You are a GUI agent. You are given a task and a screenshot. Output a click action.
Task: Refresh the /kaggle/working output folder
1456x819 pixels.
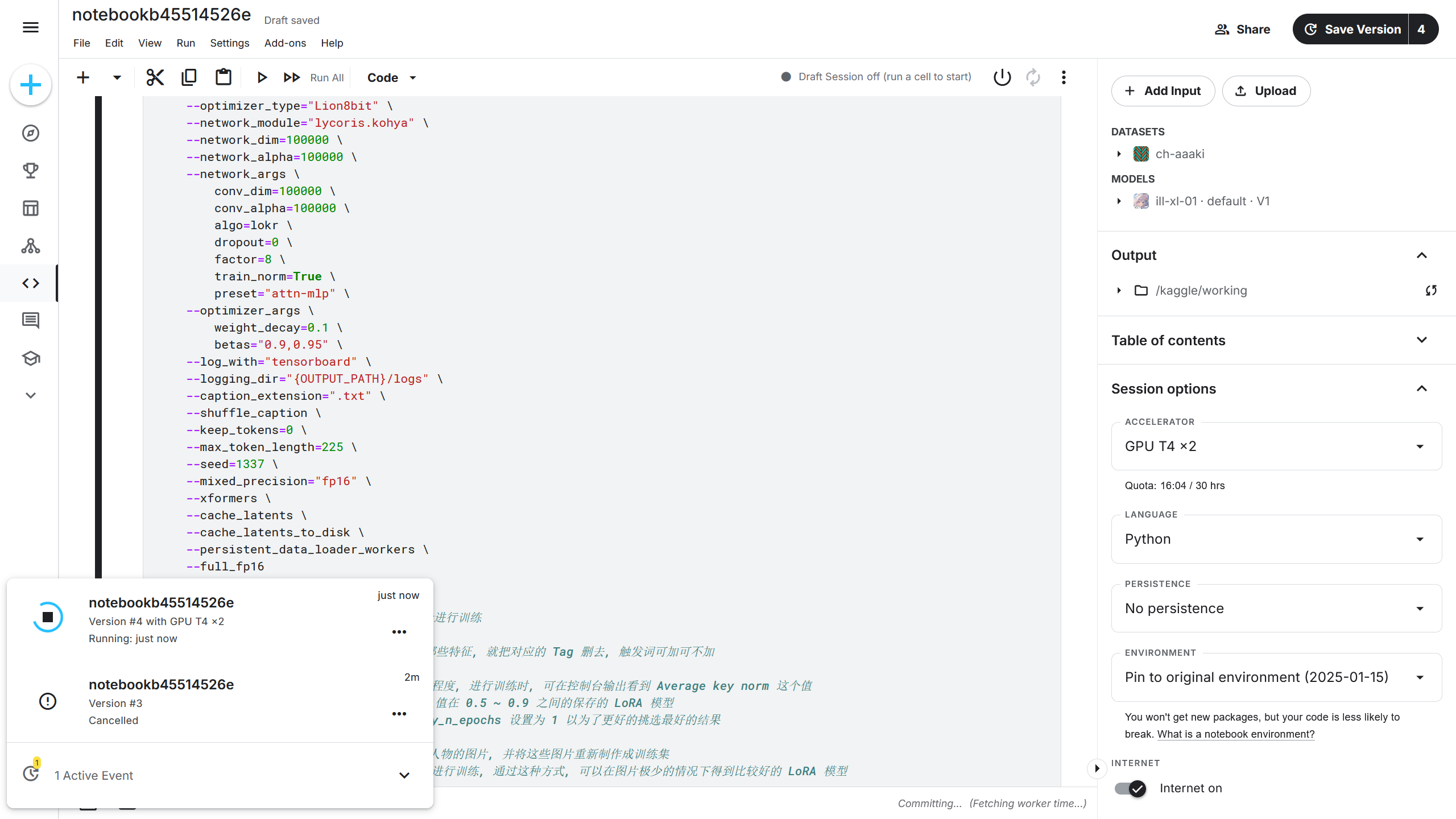(1431, 290)
